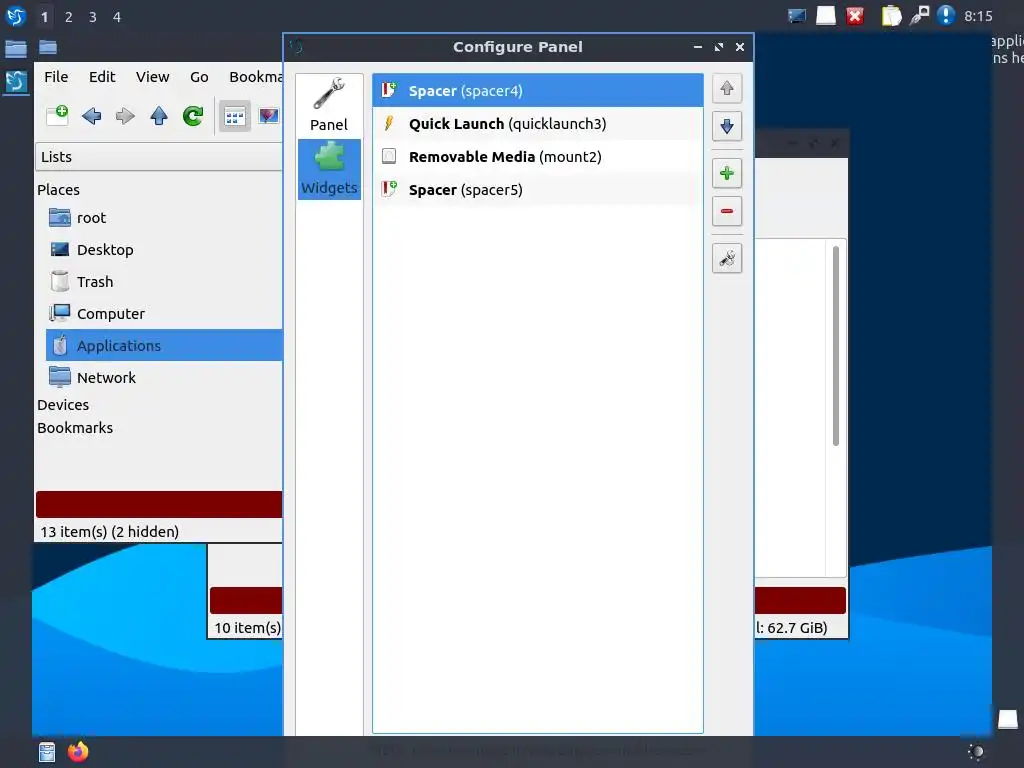This screenshot has height=768, width=1024.
Task: Move selected widget down
Action: (x=727, y=126)
